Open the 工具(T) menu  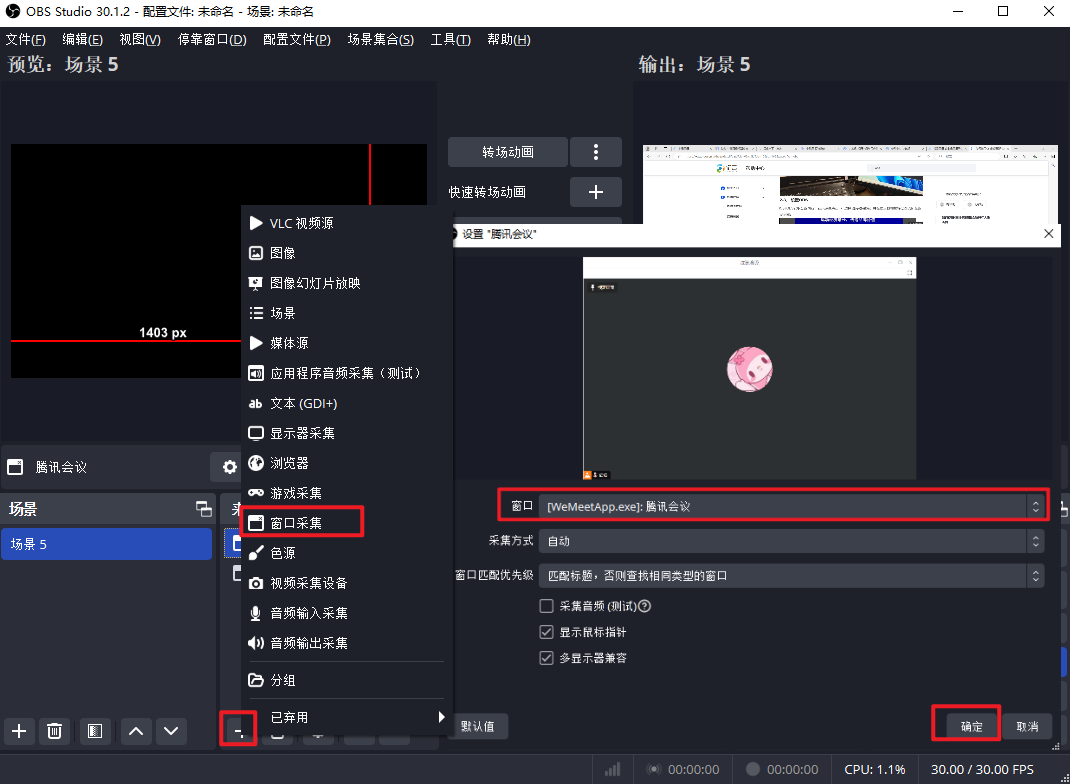450,40
